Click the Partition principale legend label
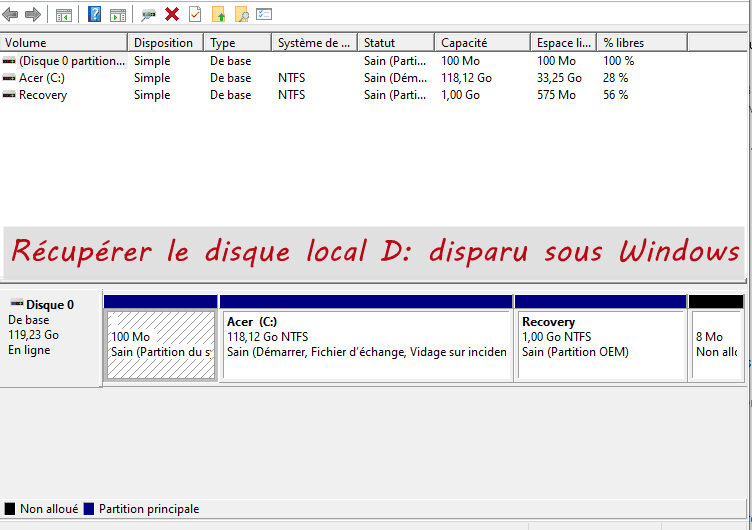 (x=149, y=509)
